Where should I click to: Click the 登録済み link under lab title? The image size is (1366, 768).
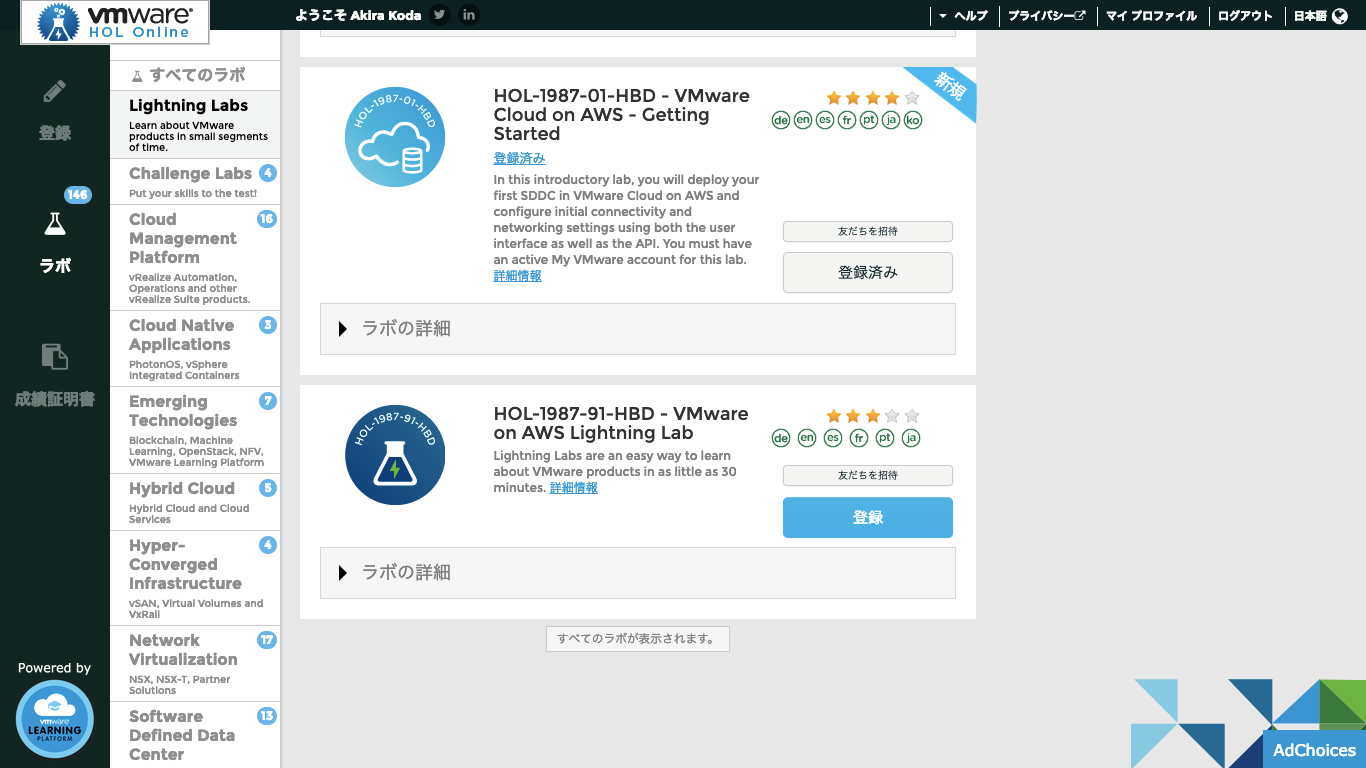click(519, 159)
